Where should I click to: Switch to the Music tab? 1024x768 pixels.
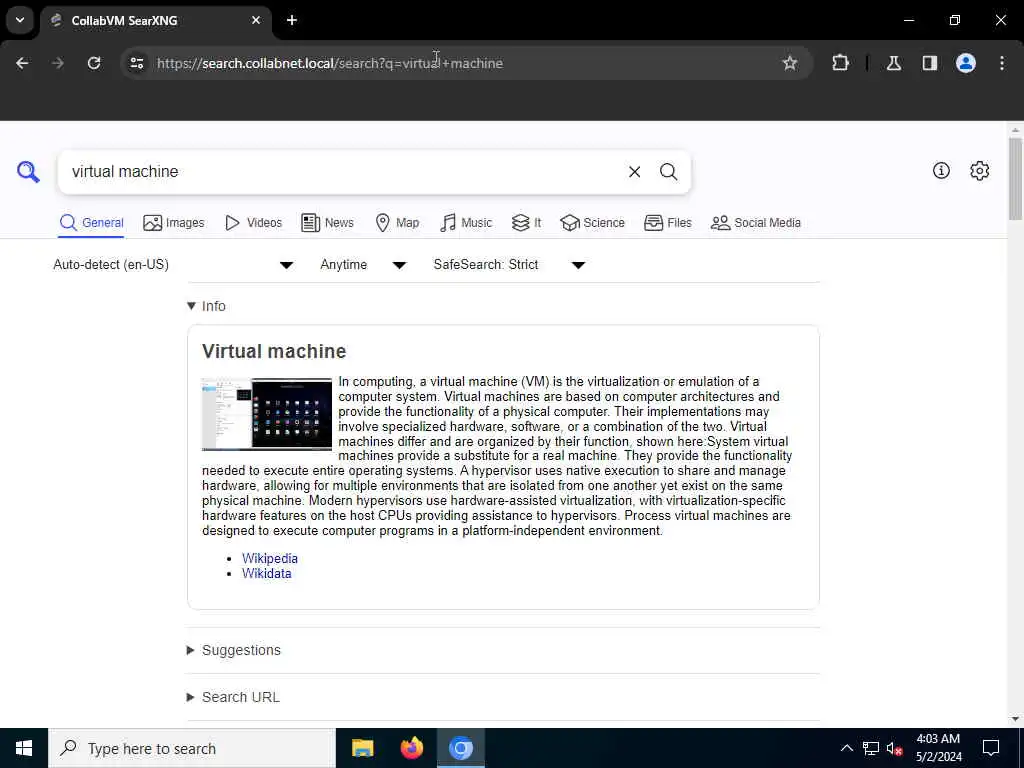click(466, 223)
